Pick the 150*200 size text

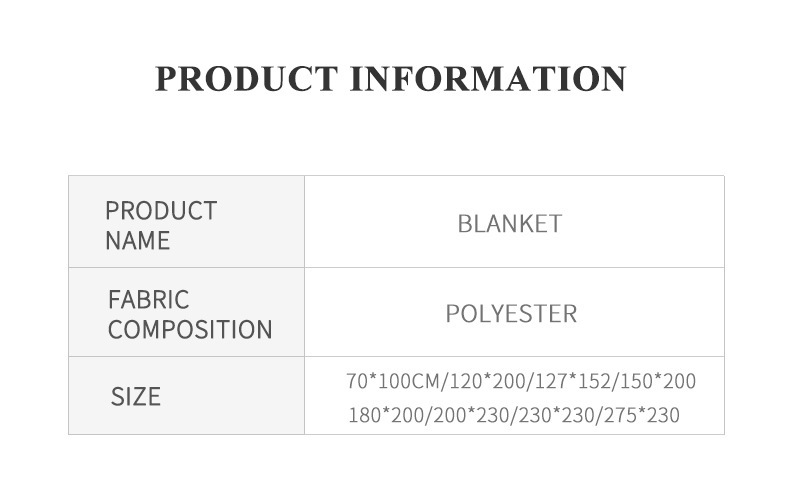(656, 382)
